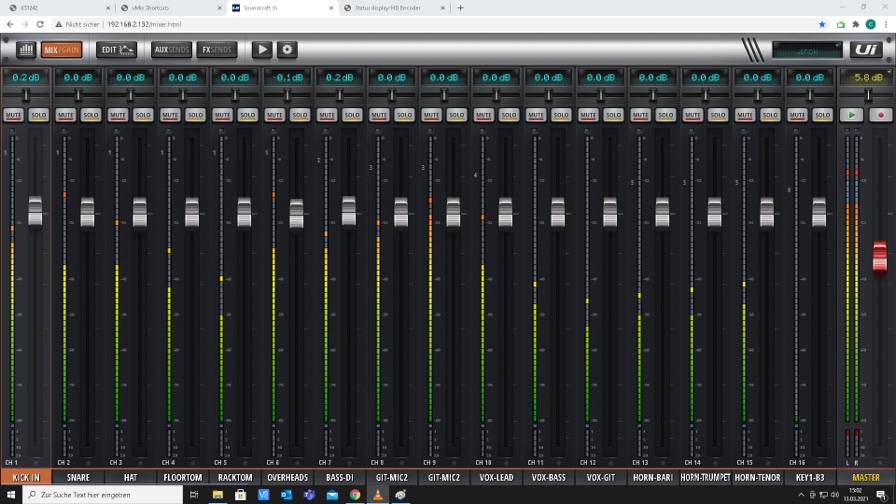The image size is (896, 504).
Task: Switch to the vMix Shortcuts browser tab
Action: pyautogui.click(x=169, y=8)
